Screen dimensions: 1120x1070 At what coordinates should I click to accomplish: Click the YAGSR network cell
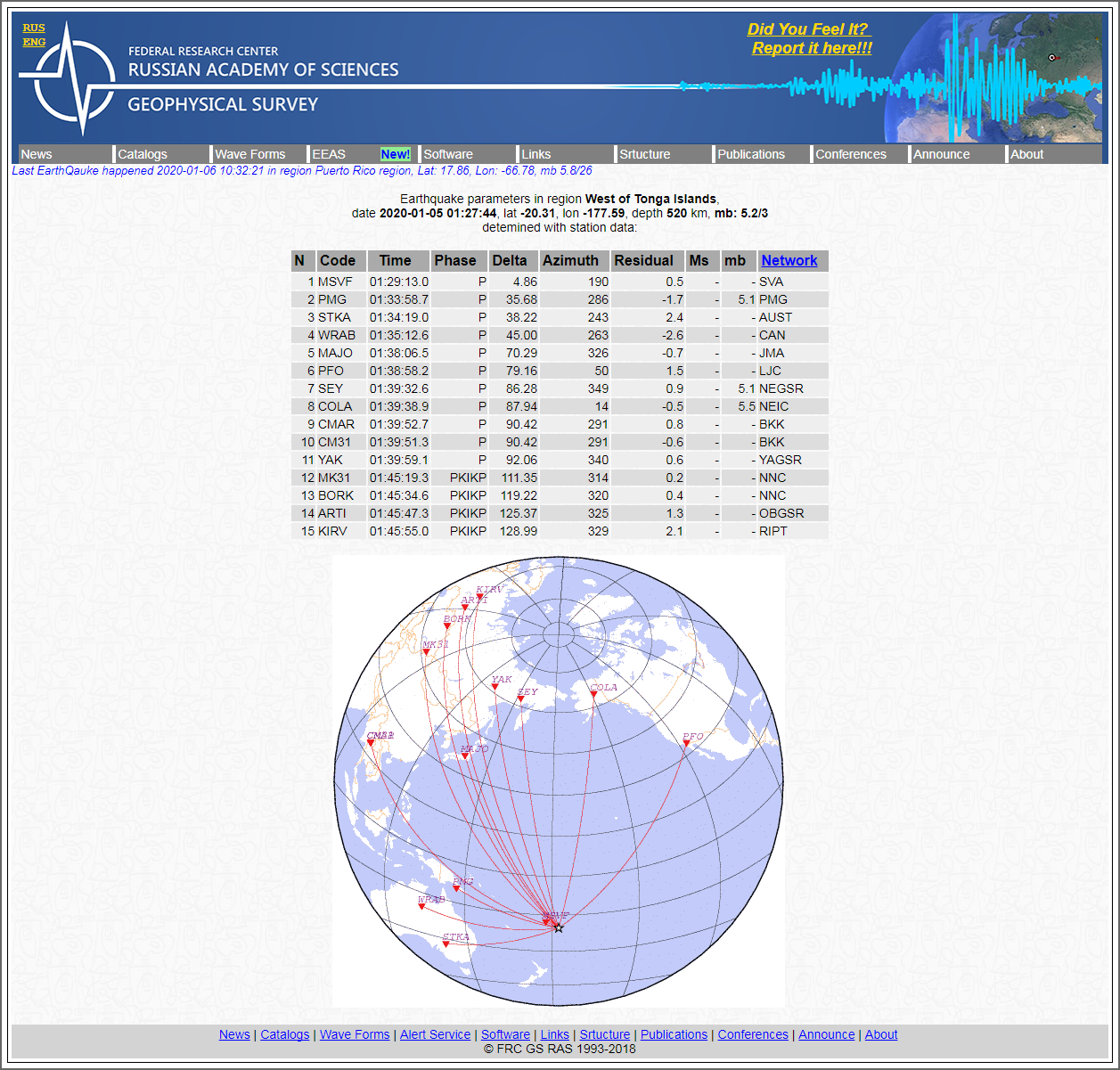click(x=793, y=460)
